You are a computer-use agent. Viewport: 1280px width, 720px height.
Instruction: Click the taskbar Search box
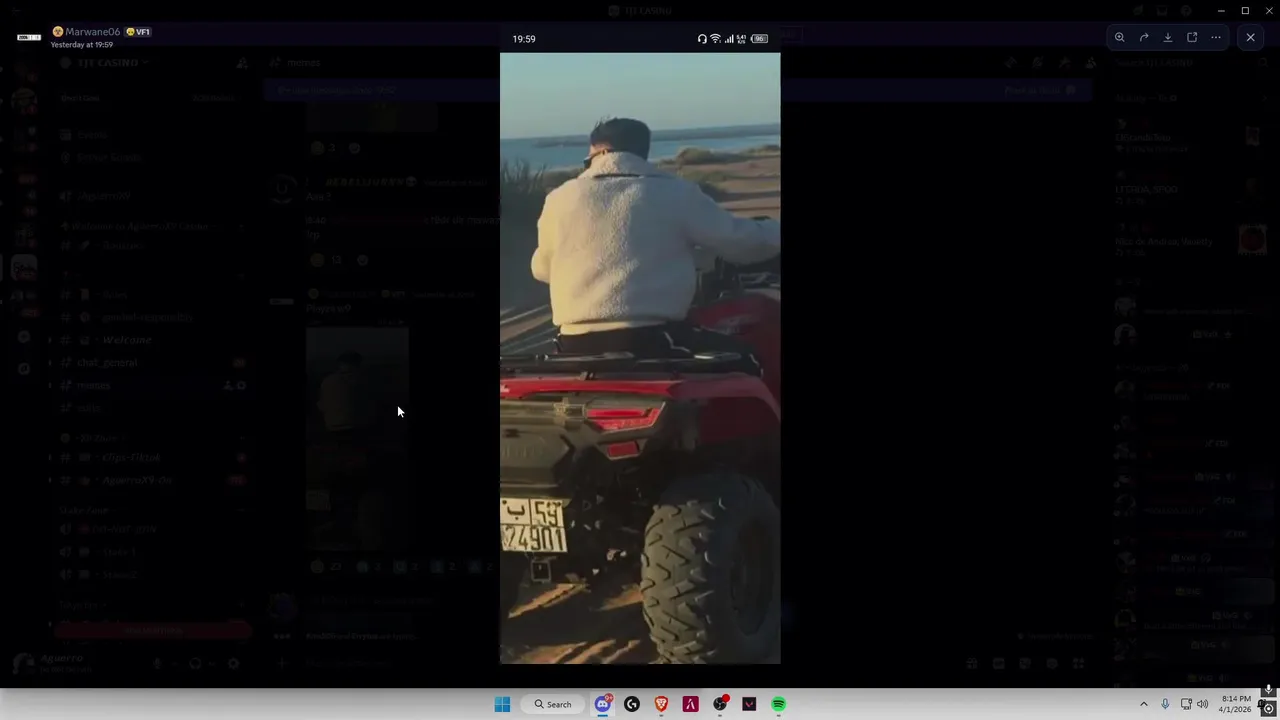[x=553, y=704]
